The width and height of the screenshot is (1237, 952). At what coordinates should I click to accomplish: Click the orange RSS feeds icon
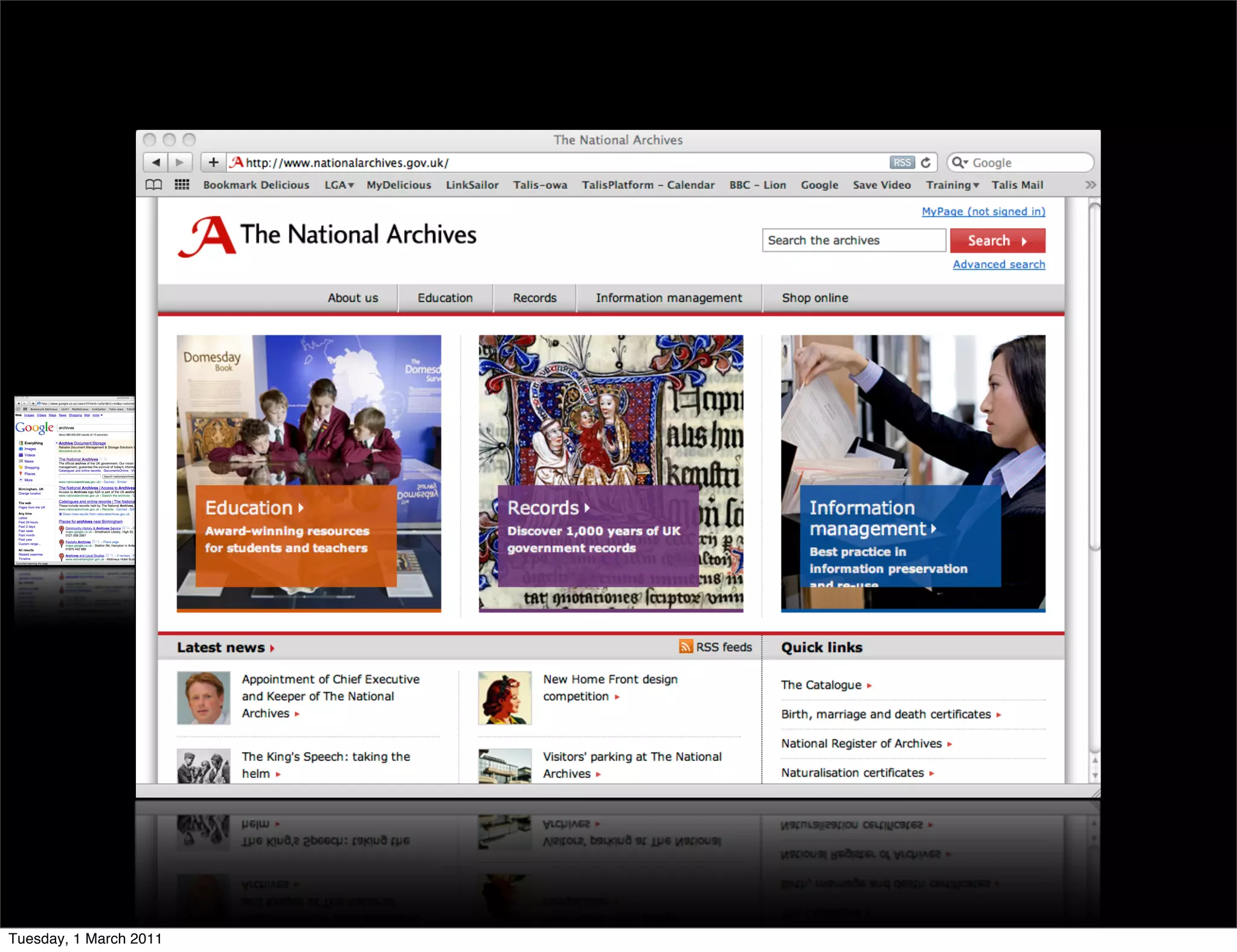[x=686, y=647]
